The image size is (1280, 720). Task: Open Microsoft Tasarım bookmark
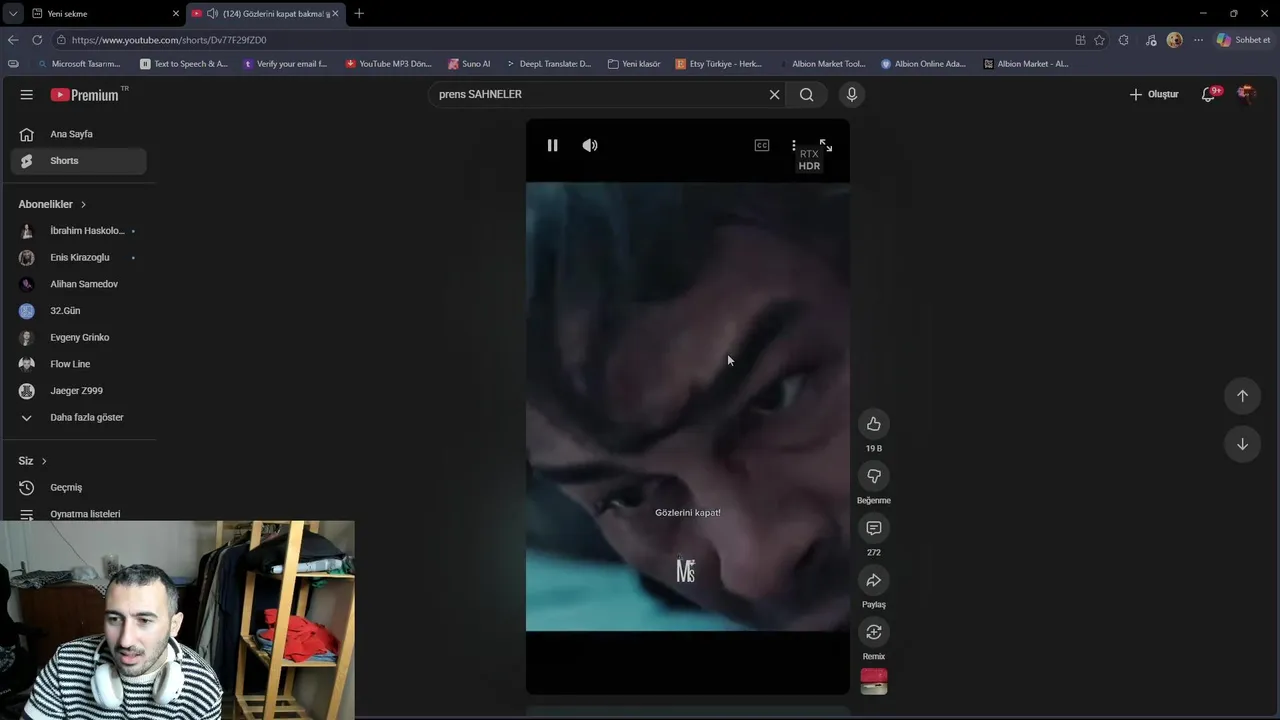click(78, 64)
